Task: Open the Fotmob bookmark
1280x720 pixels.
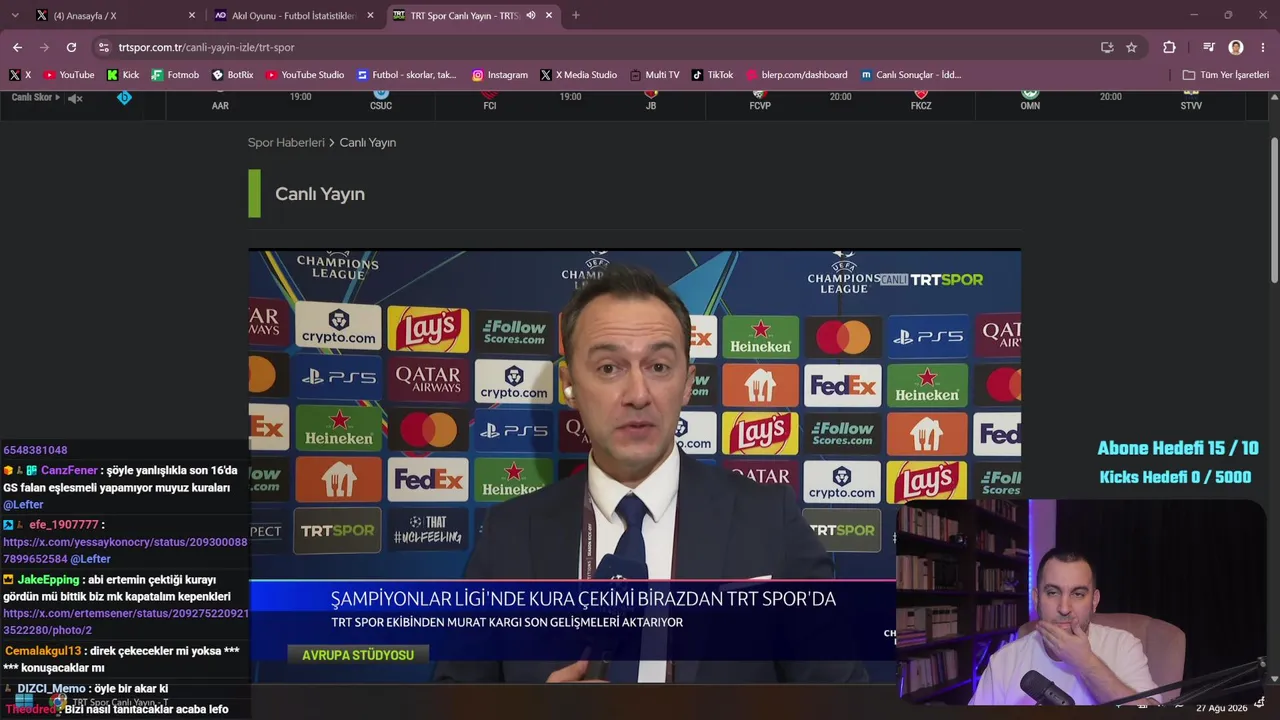Action: pyautogui.click(x=175, y=75)
